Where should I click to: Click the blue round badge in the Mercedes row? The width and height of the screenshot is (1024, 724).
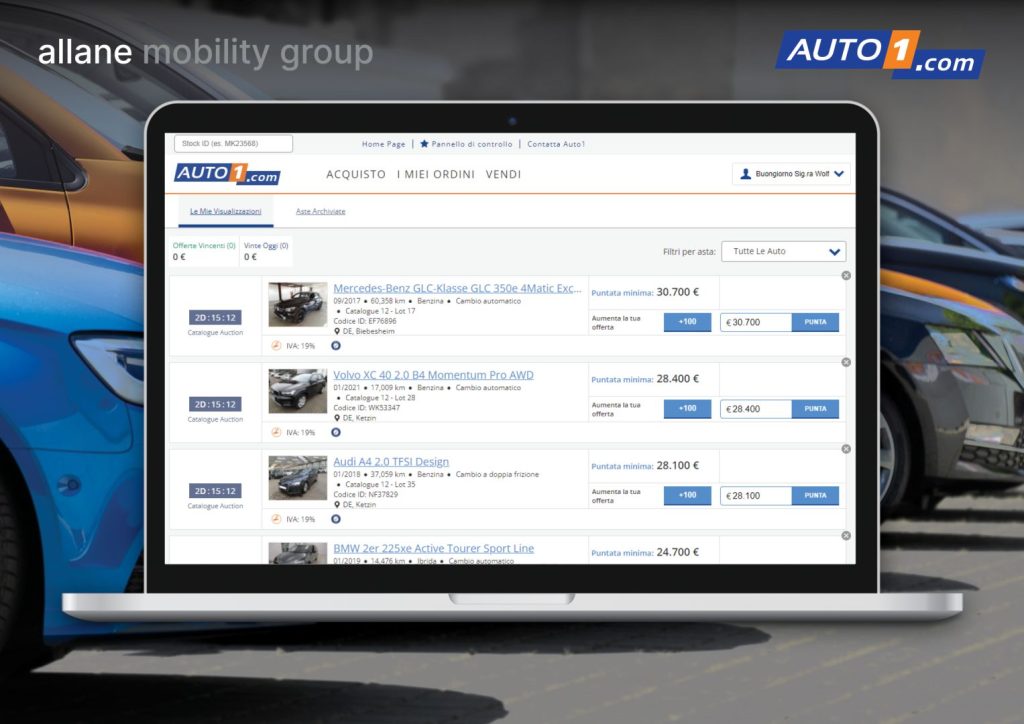(x=336, y=345)
